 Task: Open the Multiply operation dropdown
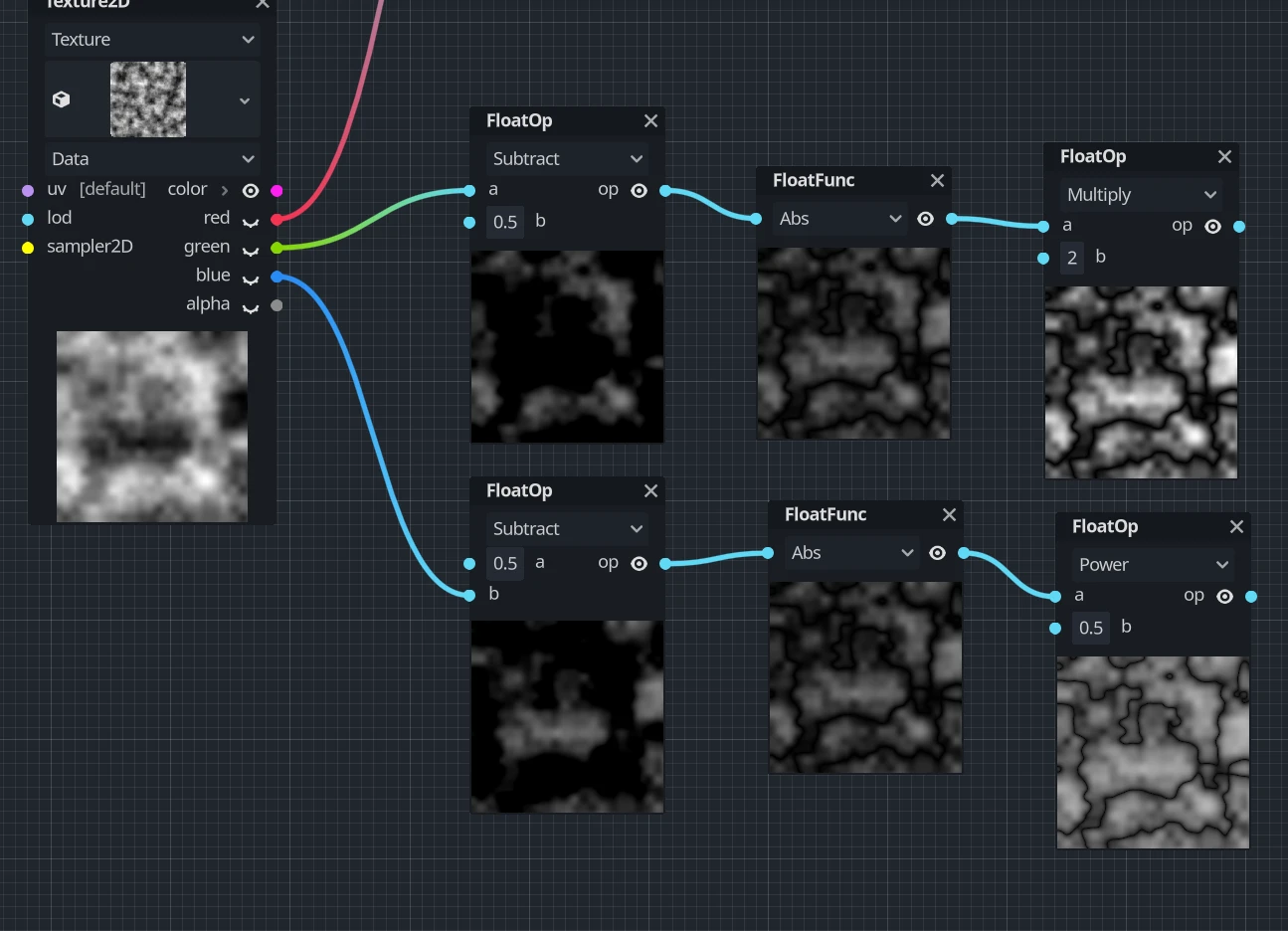(x=1142, y=194)
